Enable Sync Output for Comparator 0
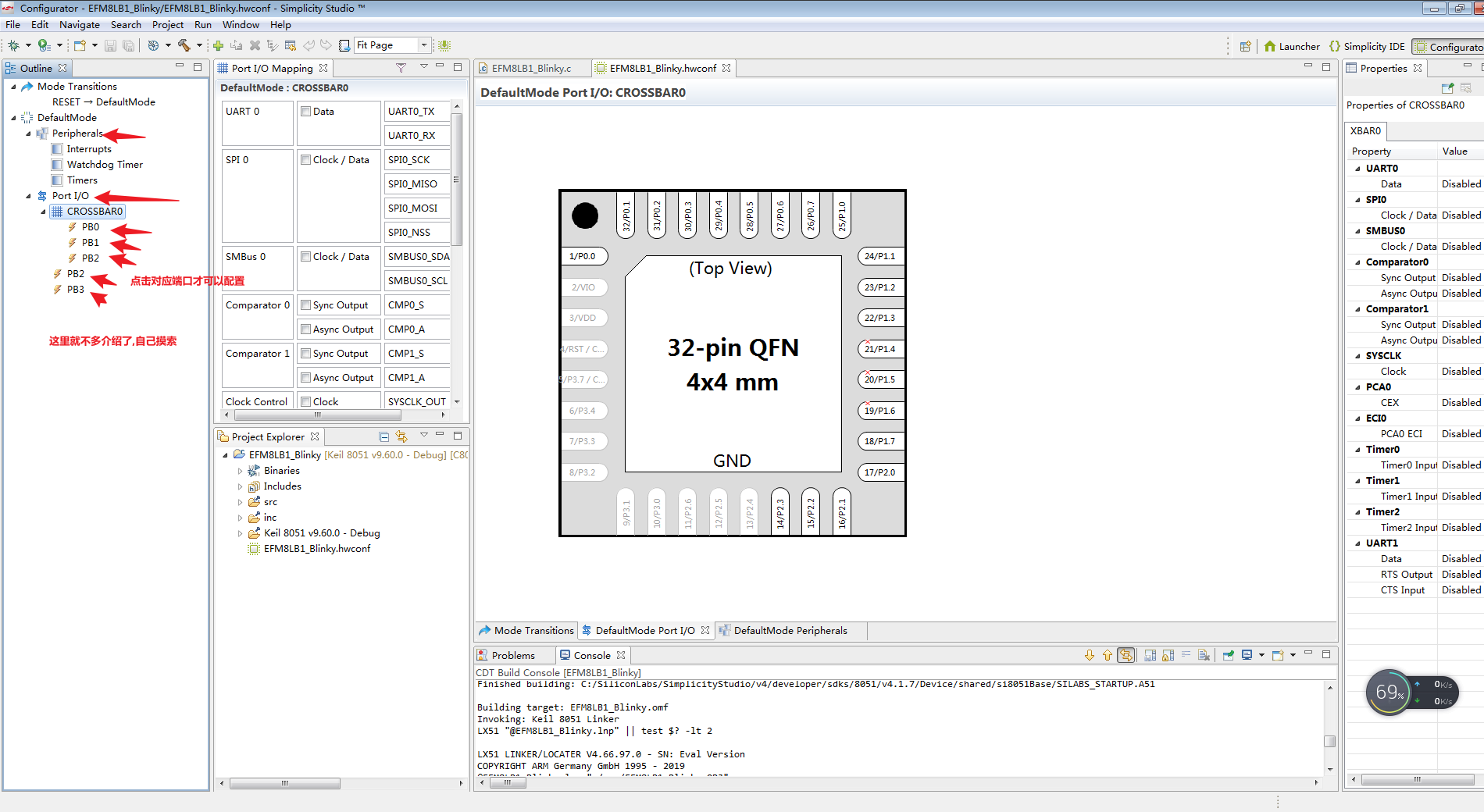Viewport: 1484px width, 812px height. click(305, 304)
